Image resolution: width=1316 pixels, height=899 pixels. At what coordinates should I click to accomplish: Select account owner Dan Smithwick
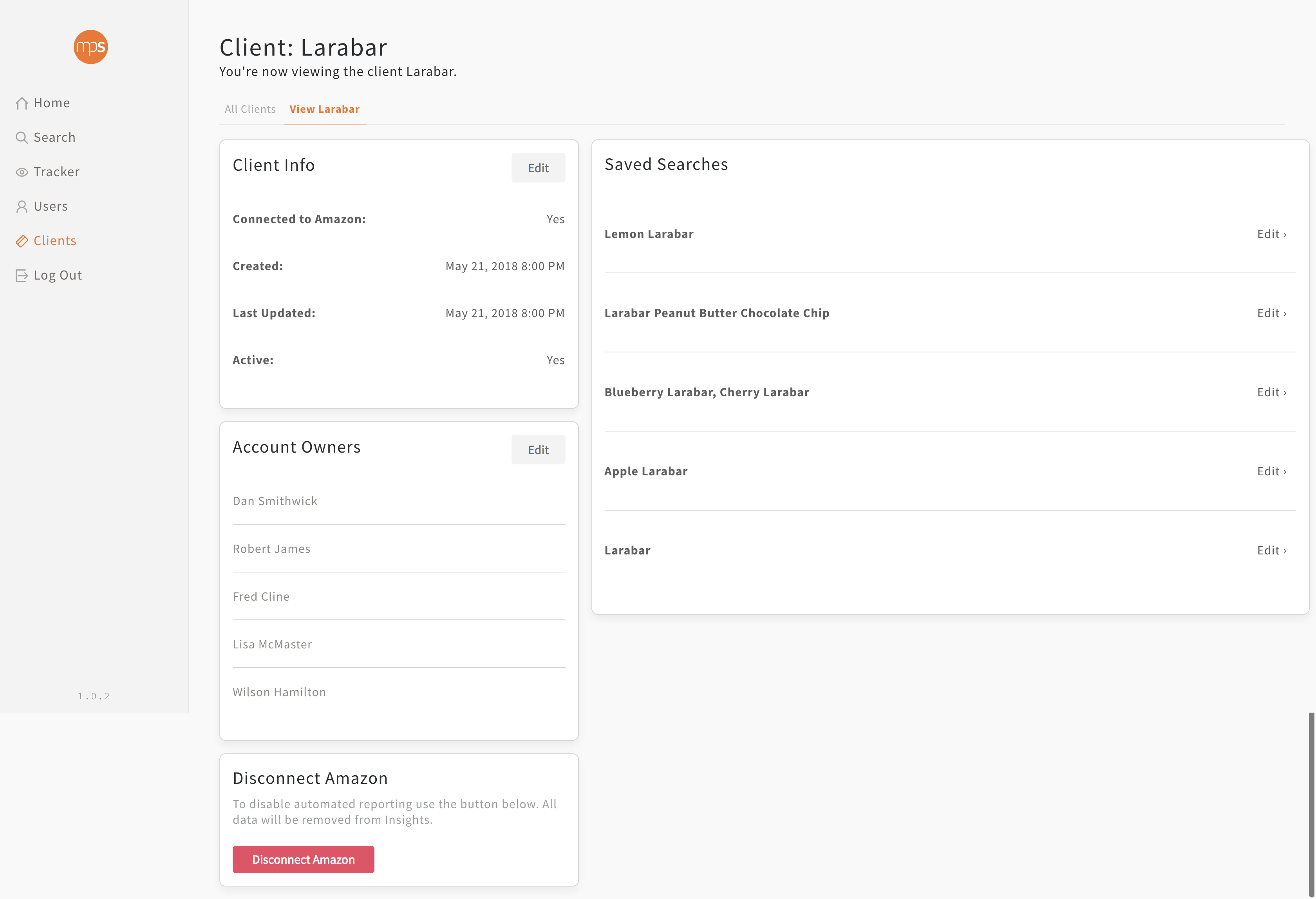pyautogui.click(x=275, y=501)
